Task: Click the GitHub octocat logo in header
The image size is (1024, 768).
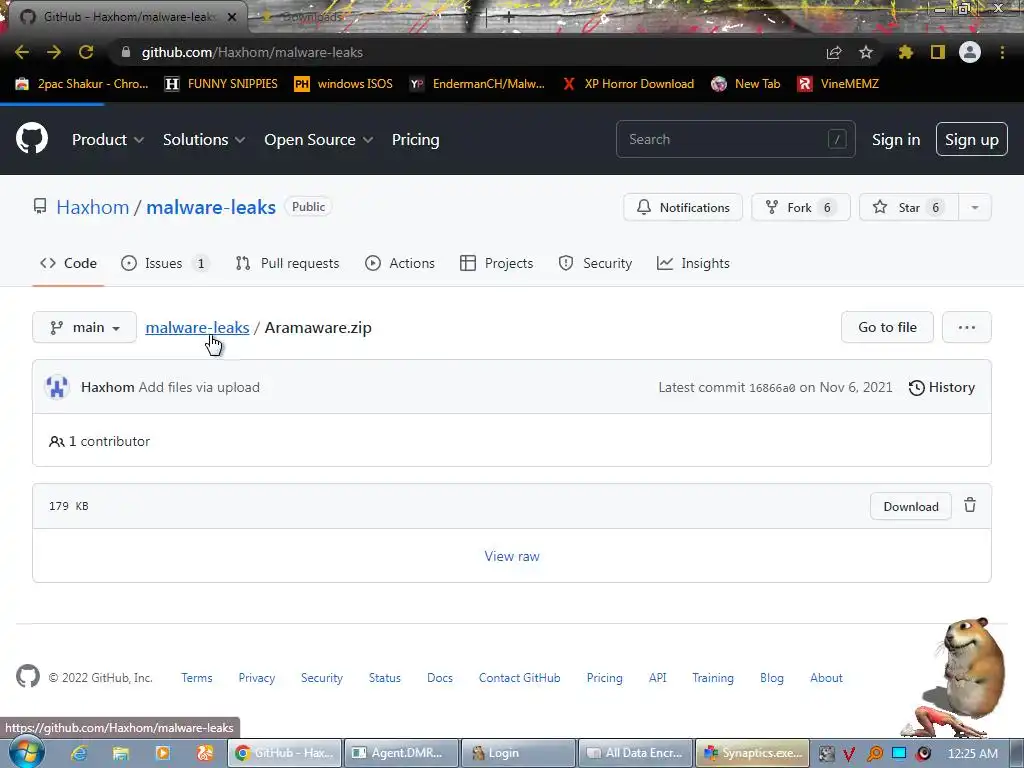Action: (31, 138)
